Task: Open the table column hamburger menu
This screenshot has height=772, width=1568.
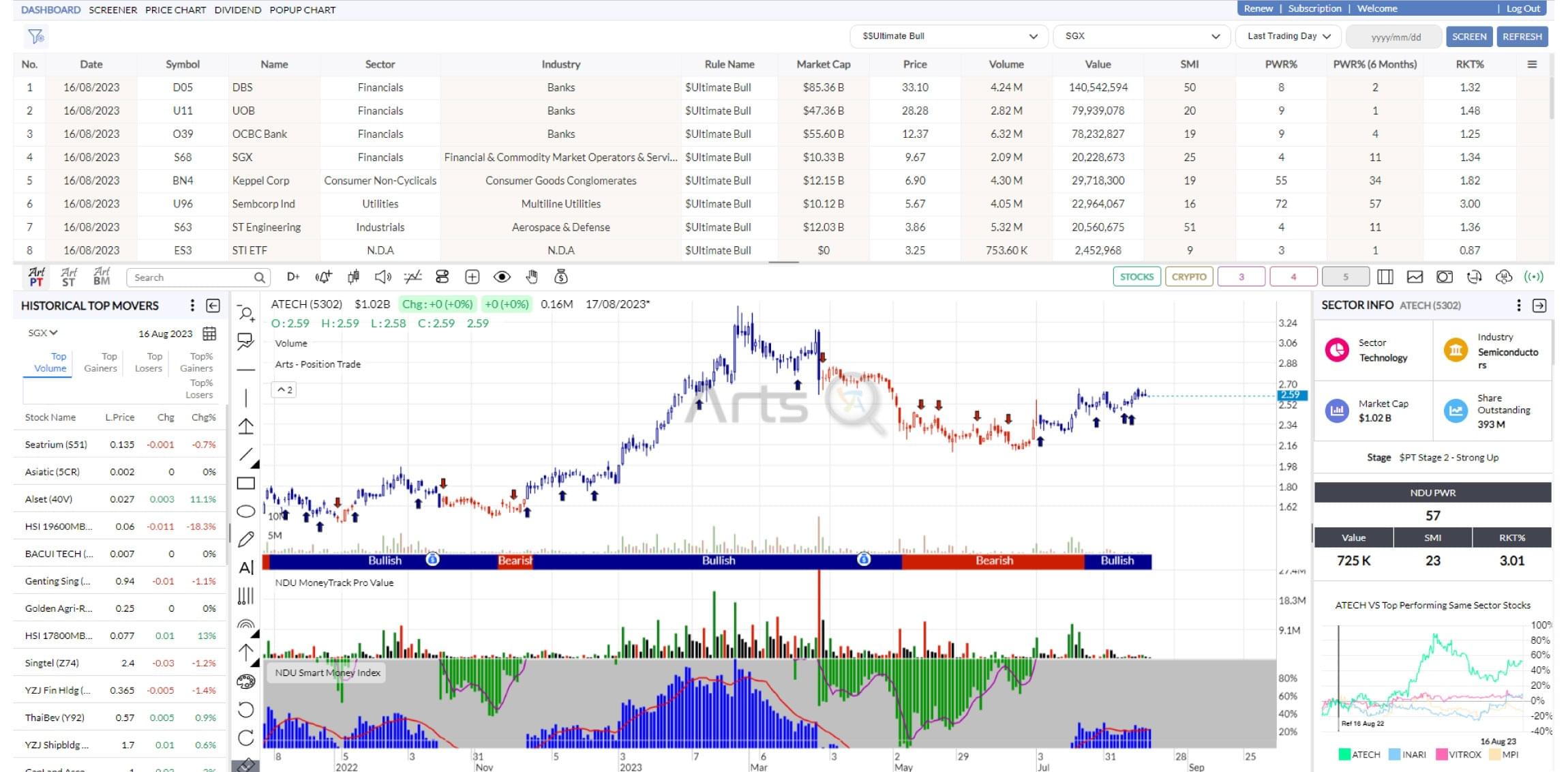Action: (x=1532, y=64)
